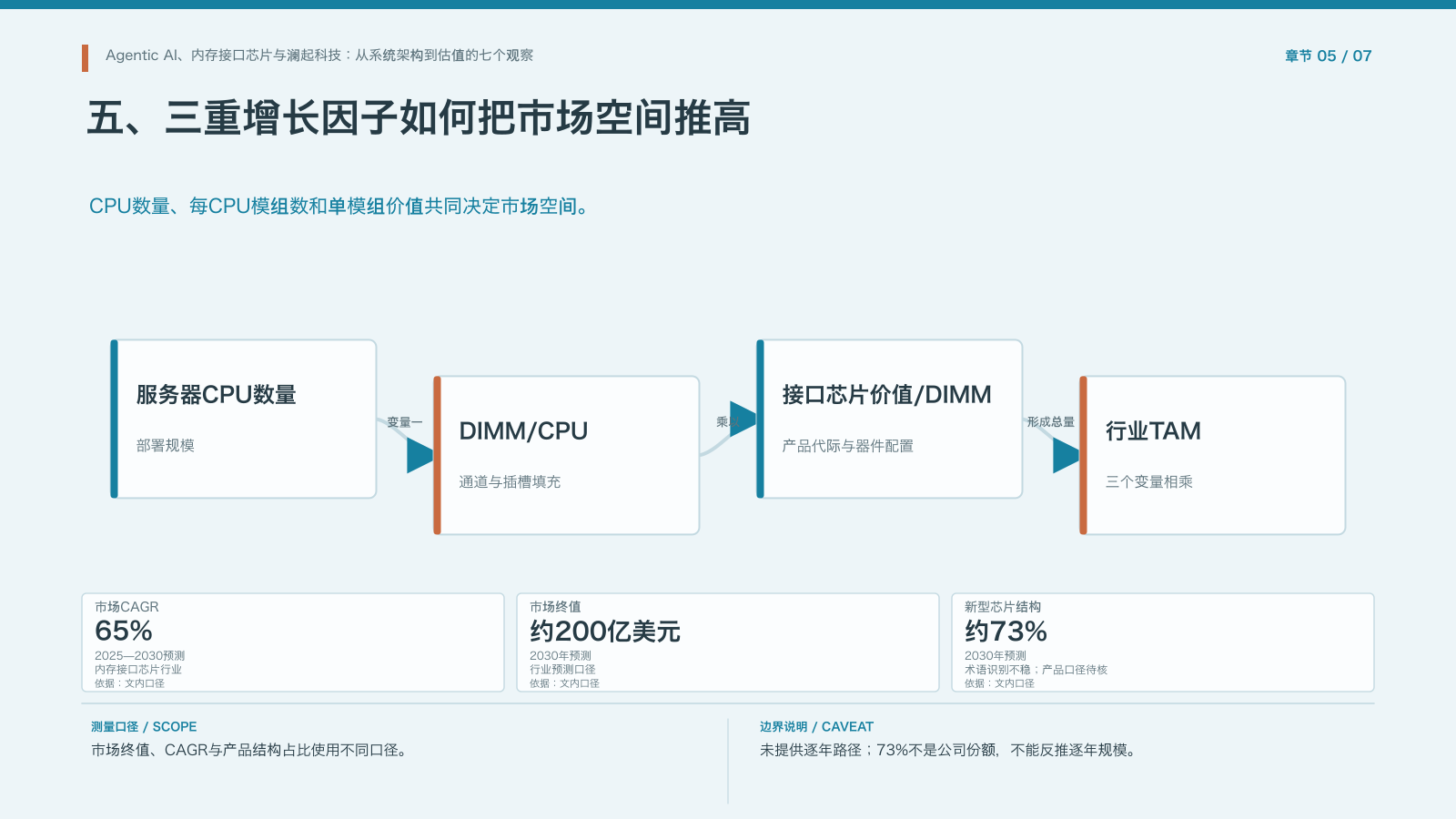
Task: Click the 边界说明 / CAVEAT heading
Action: point(816,727)
